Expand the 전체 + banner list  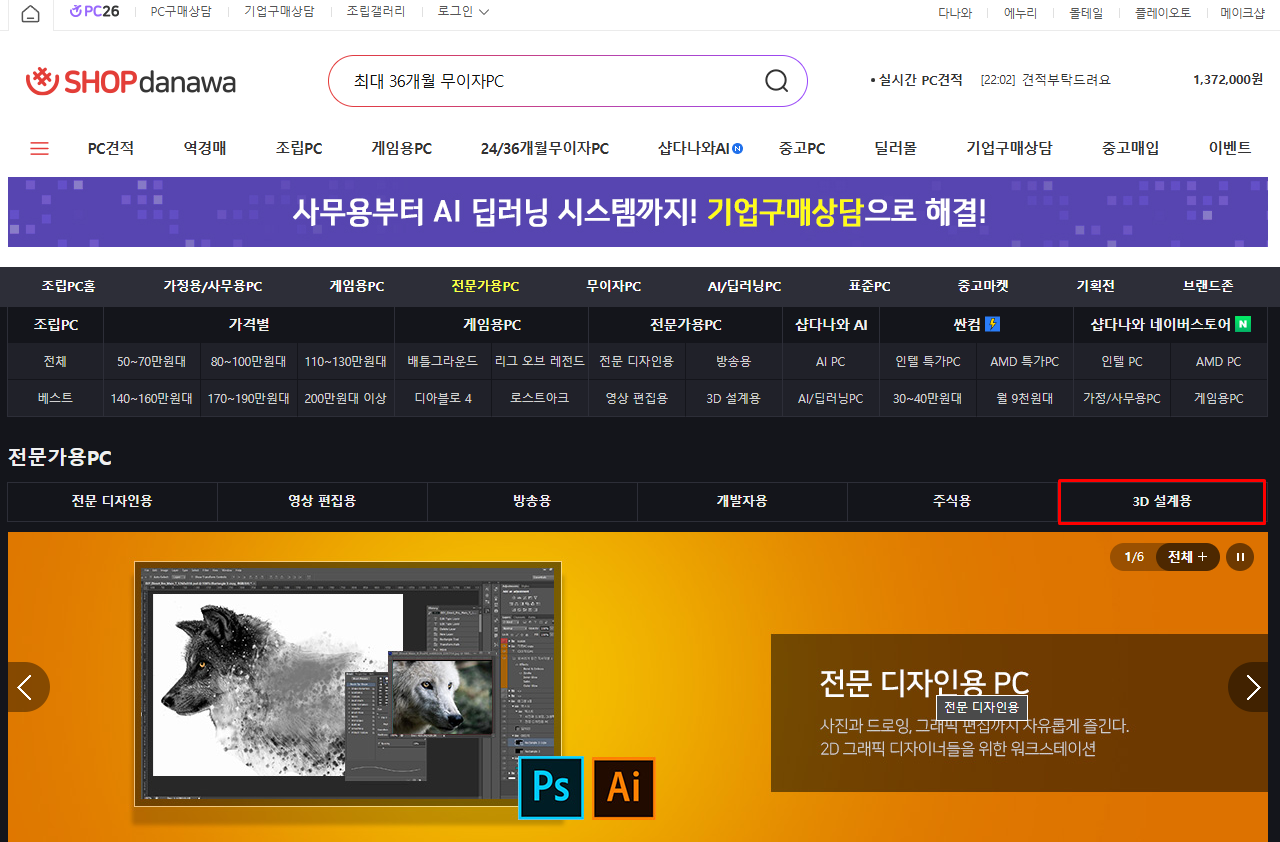(x=1188, y=557)
